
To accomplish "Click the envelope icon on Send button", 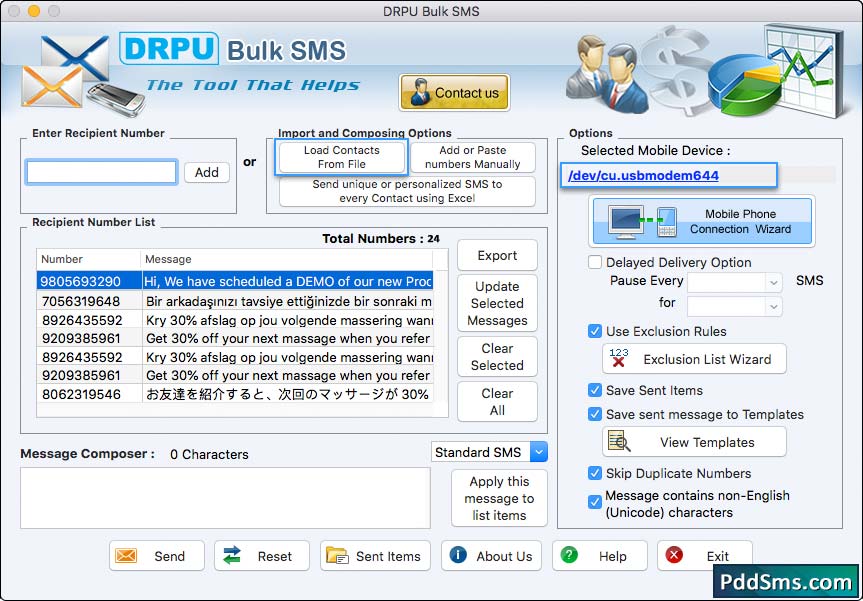I will 126,556.
